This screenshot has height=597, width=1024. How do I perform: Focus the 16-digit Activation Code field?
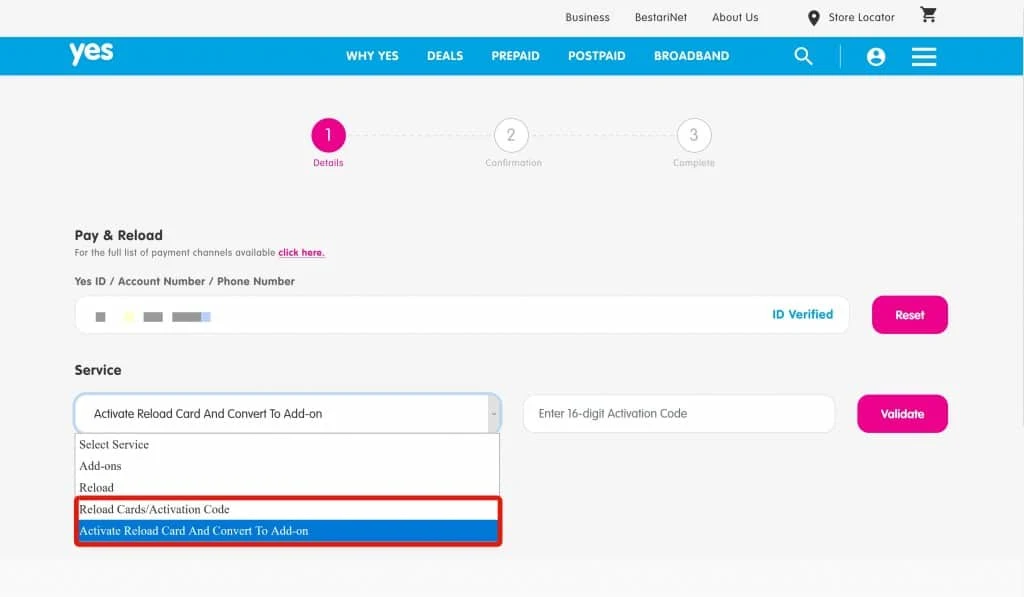point(678,413)
